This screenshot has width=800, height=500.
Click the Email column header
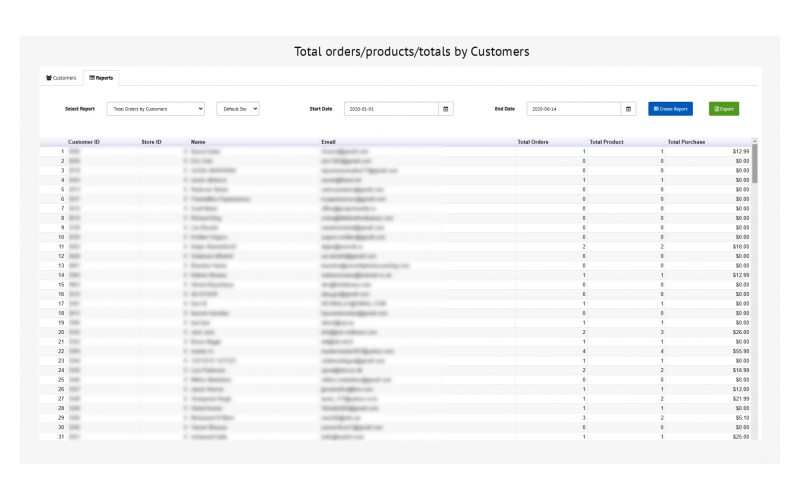329,142
